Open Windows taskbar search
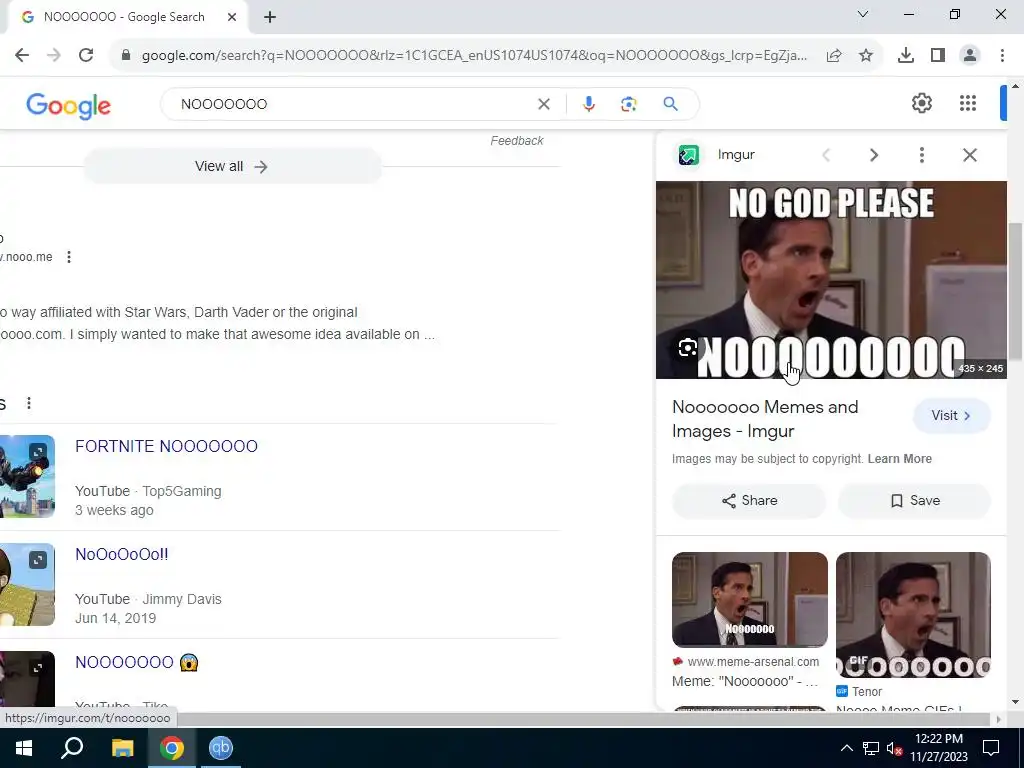Screen dimensions: 1024x768 pyautogui.click(x=72, y=748)
